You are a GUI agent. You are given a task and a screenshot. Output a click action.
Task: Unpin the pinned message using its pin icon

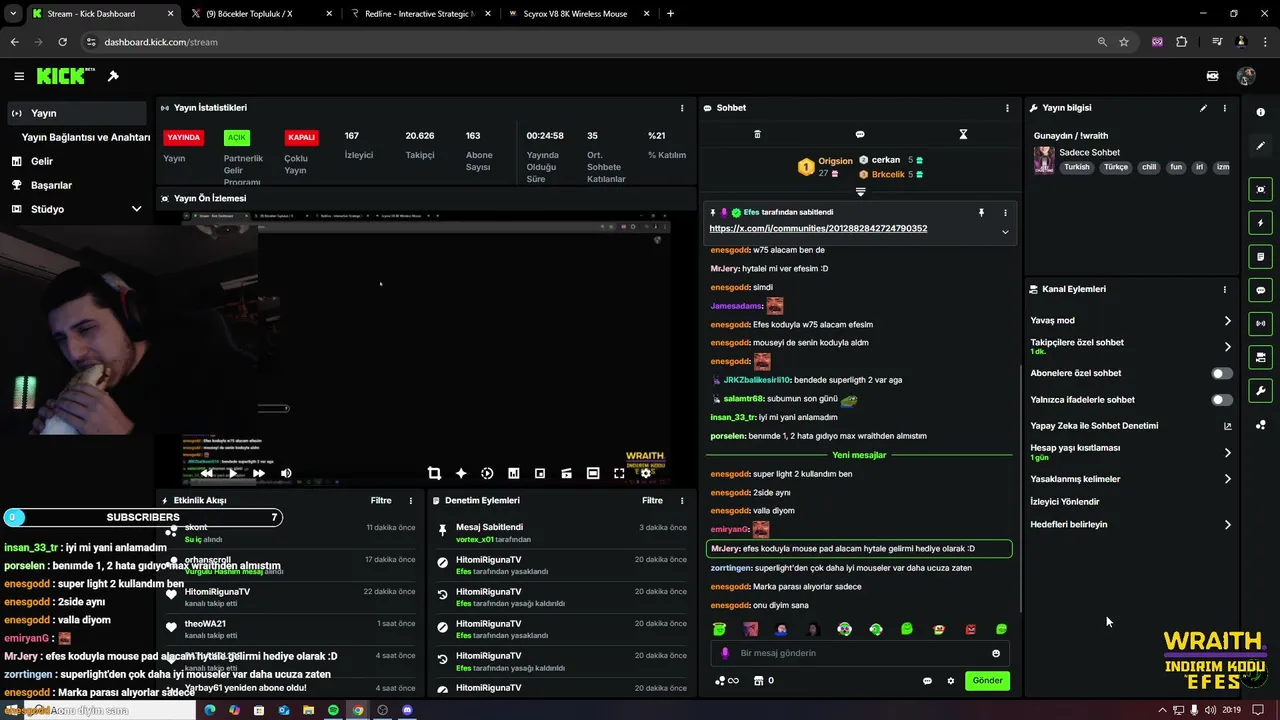pyautogui.click(x=981, y=213)
